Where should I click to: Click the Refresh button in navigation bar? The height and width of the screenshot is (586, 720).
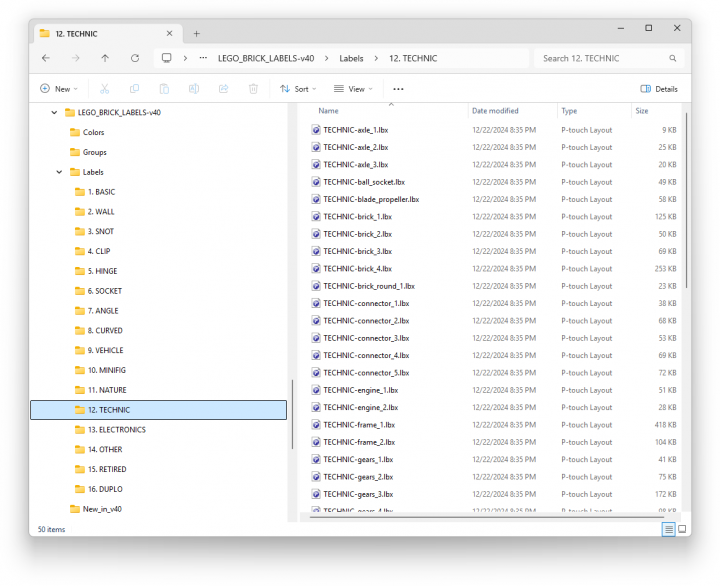click(x=134, y=58)
